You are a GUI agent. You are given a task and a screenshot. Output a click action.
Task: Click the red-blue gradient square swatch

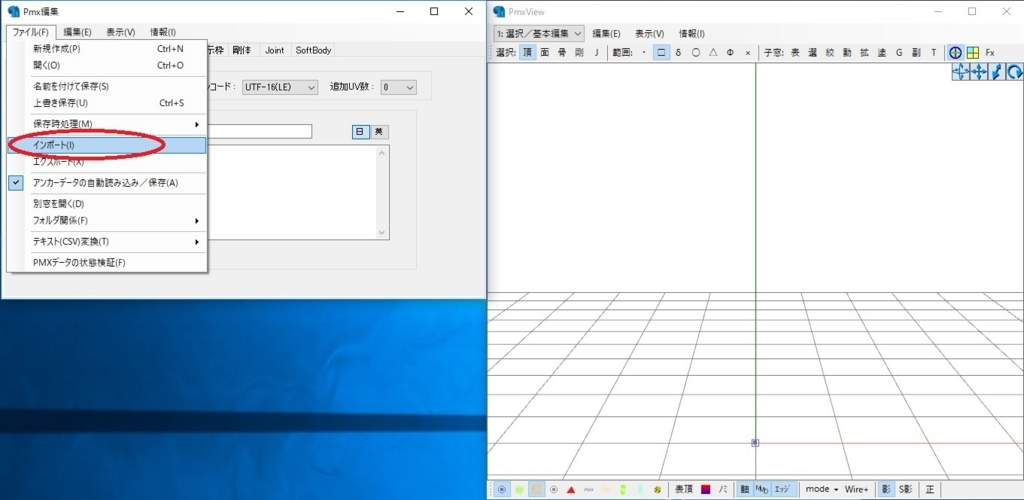click(x=706, y=489)
